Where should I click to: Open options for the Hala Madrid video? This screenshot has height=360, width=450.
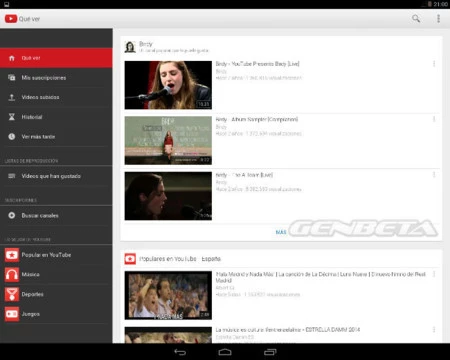[434, 274]
